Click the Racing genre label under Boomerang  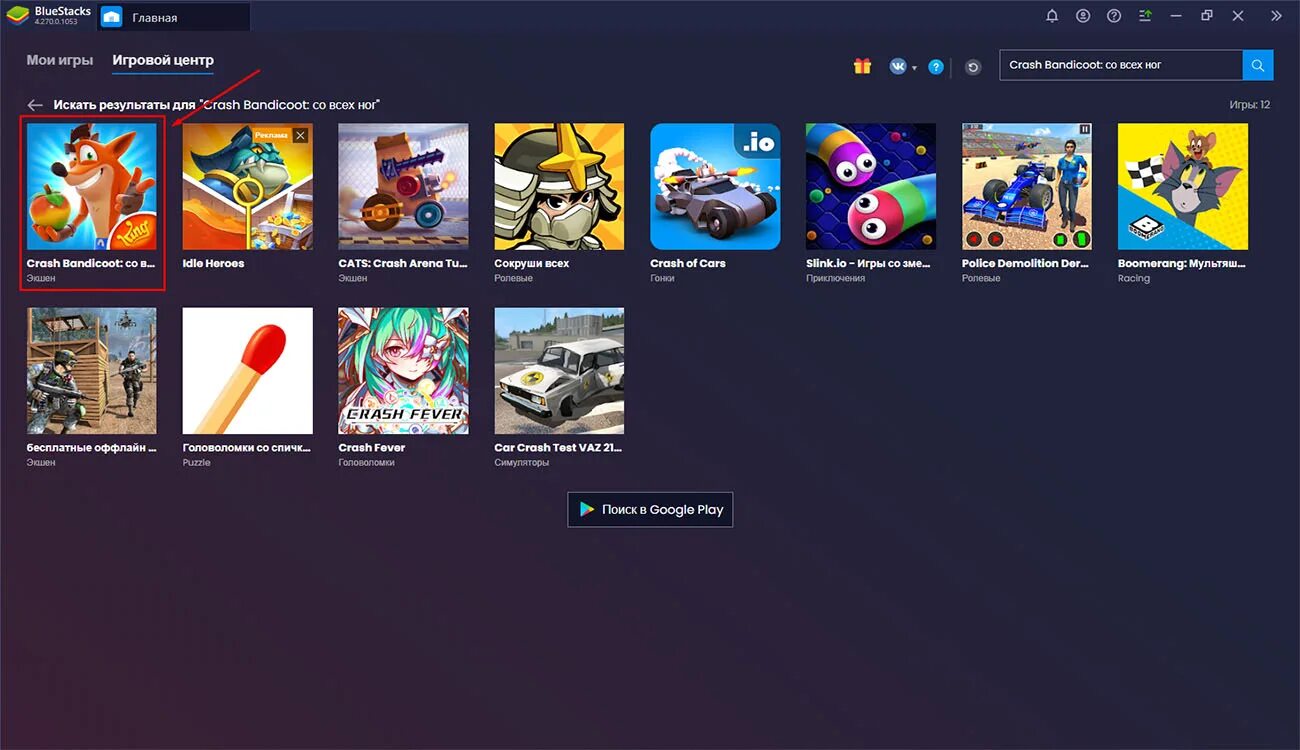pos(1134,279)
